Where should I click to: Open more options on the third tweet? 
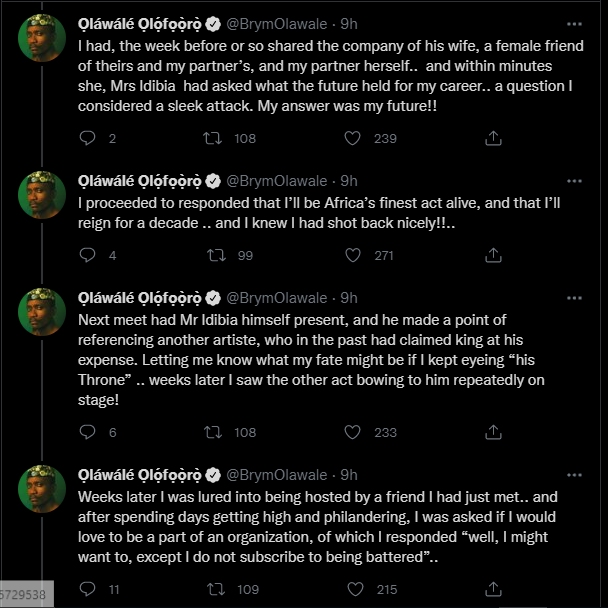[x=574, y=297]
